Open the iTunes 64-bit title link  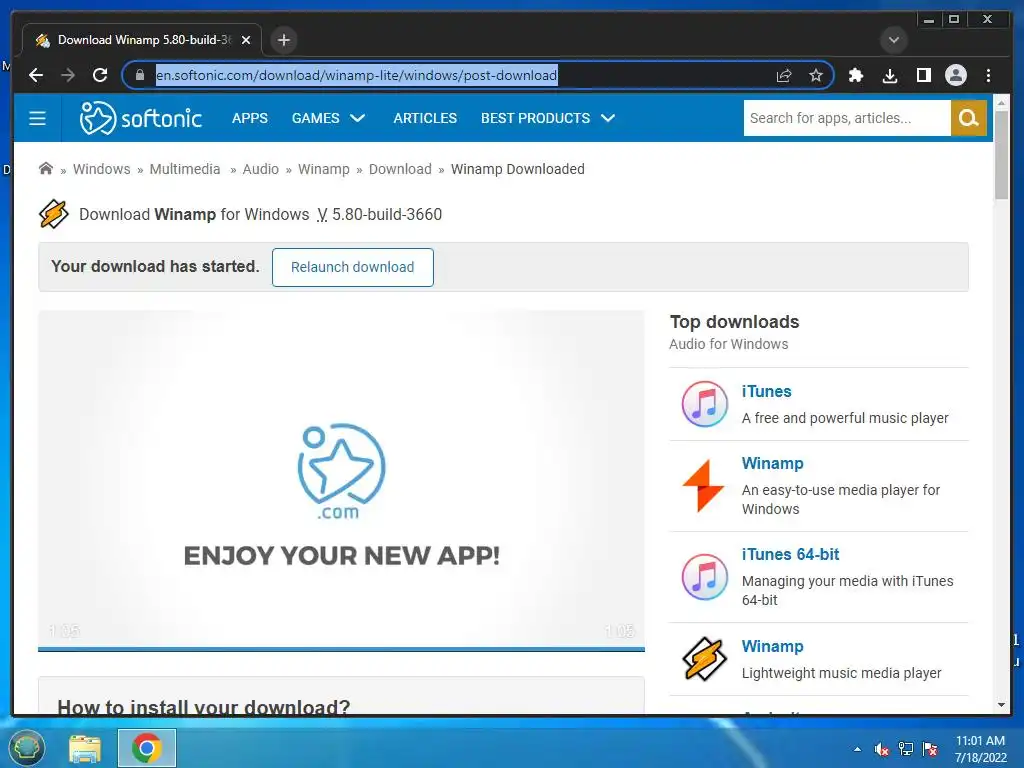point(790,554)
